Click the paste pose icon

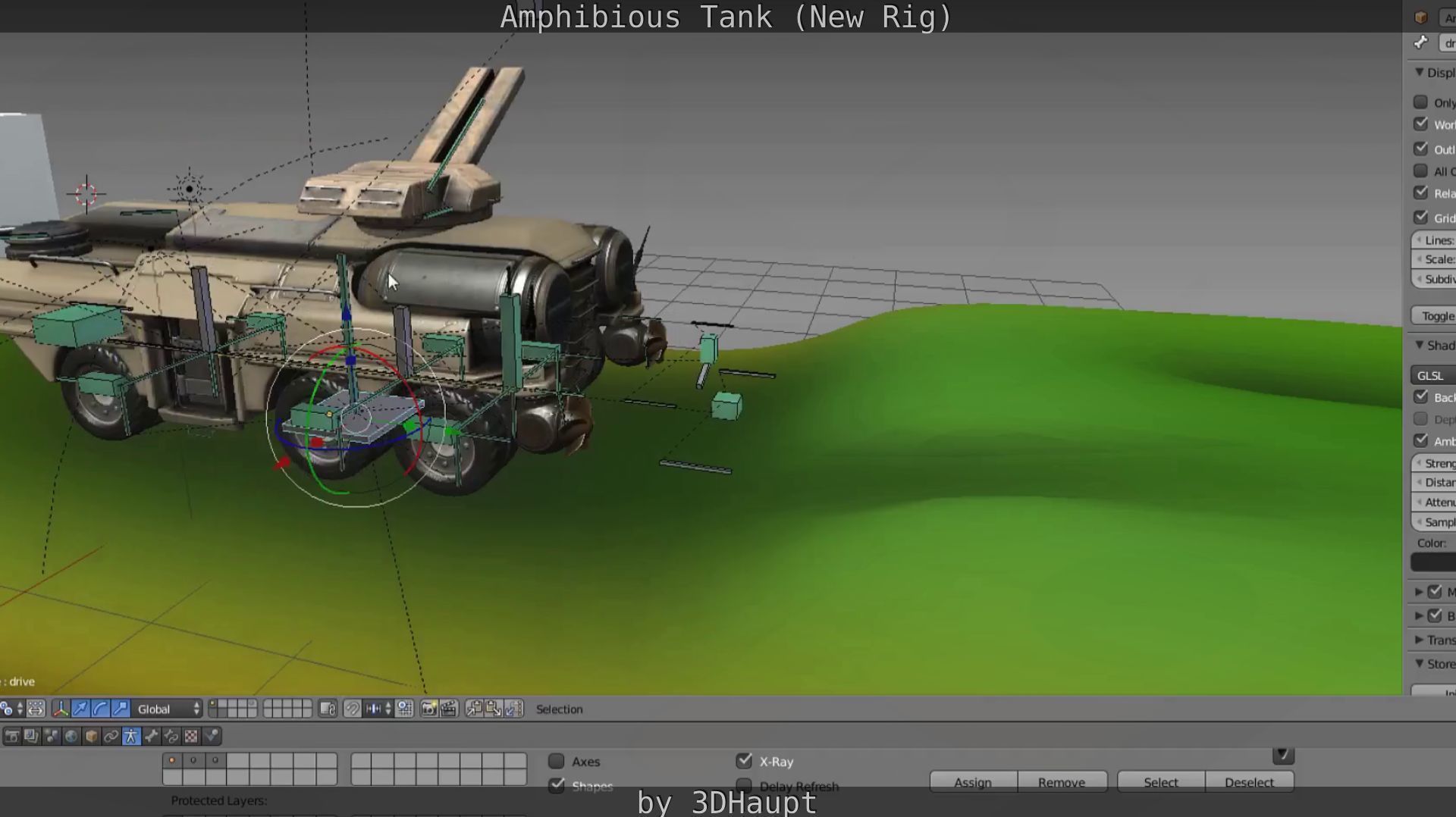point(494,709)
